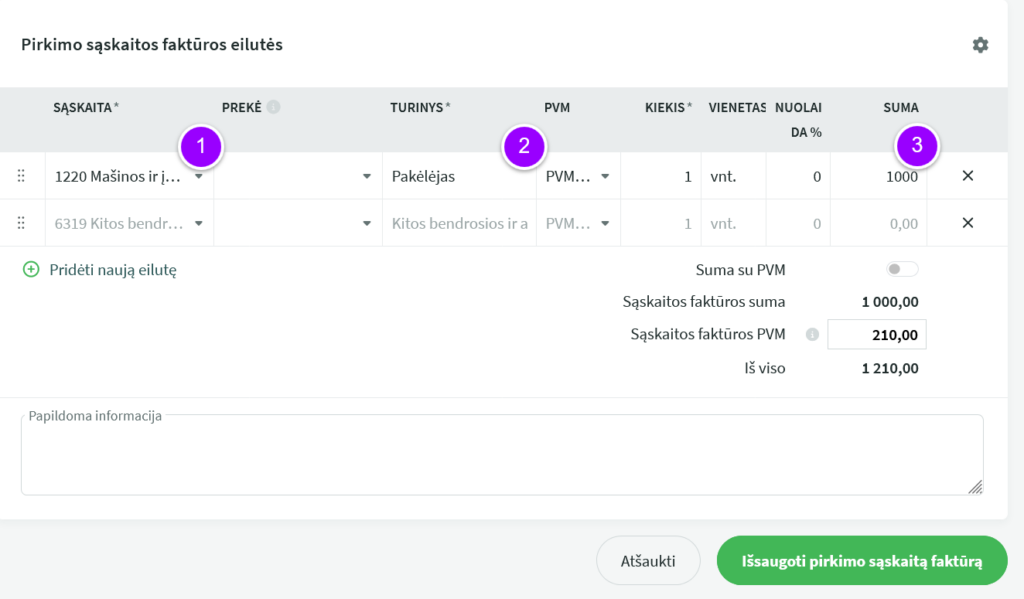Open the invoice lines settings gear
Viewport: 1024px width, 599px height.
click(x=980, y=45)
